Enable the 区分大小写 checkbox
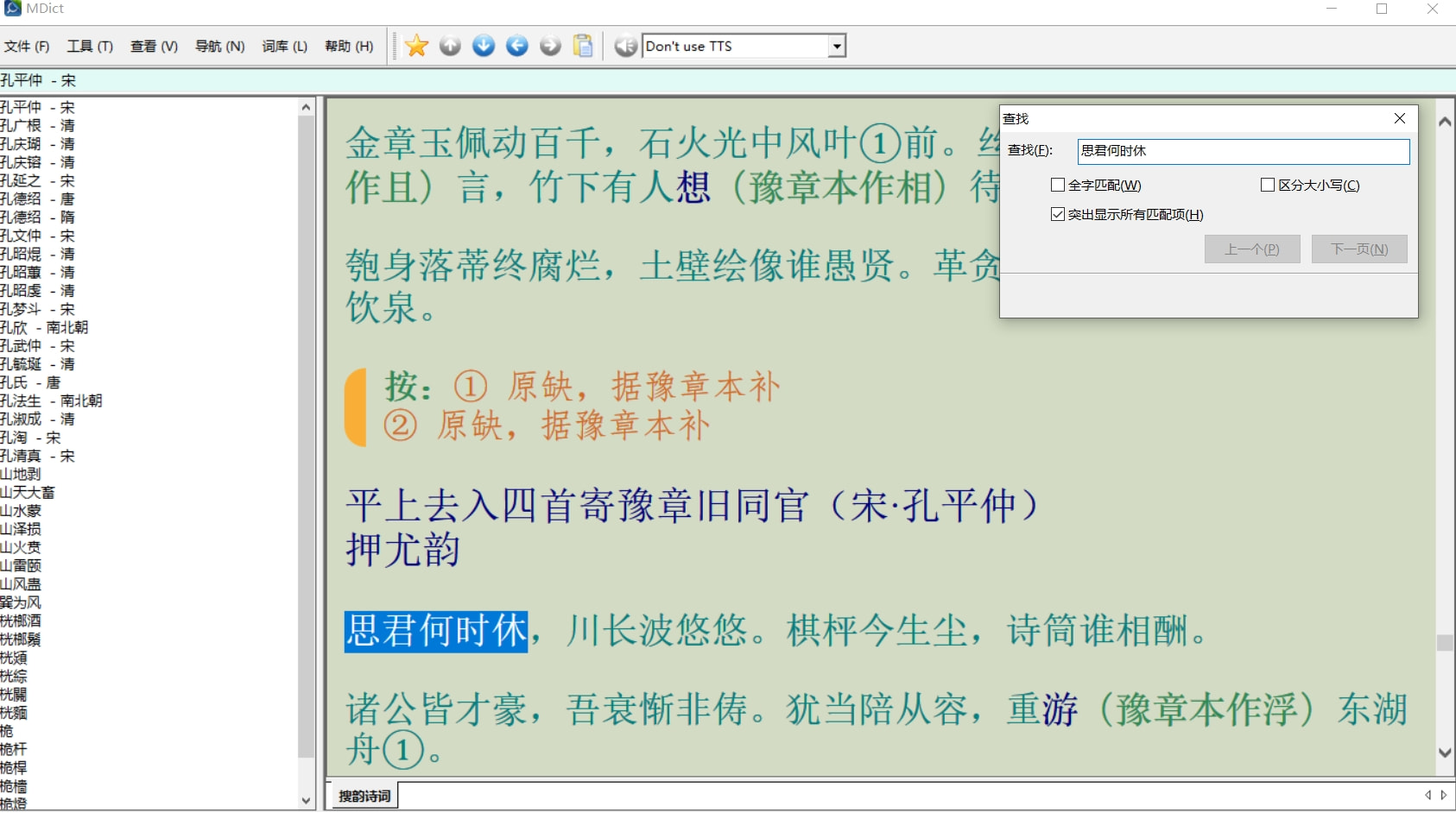The height and width of the screenshot is (813, 1456). [x=1268, y=185]
